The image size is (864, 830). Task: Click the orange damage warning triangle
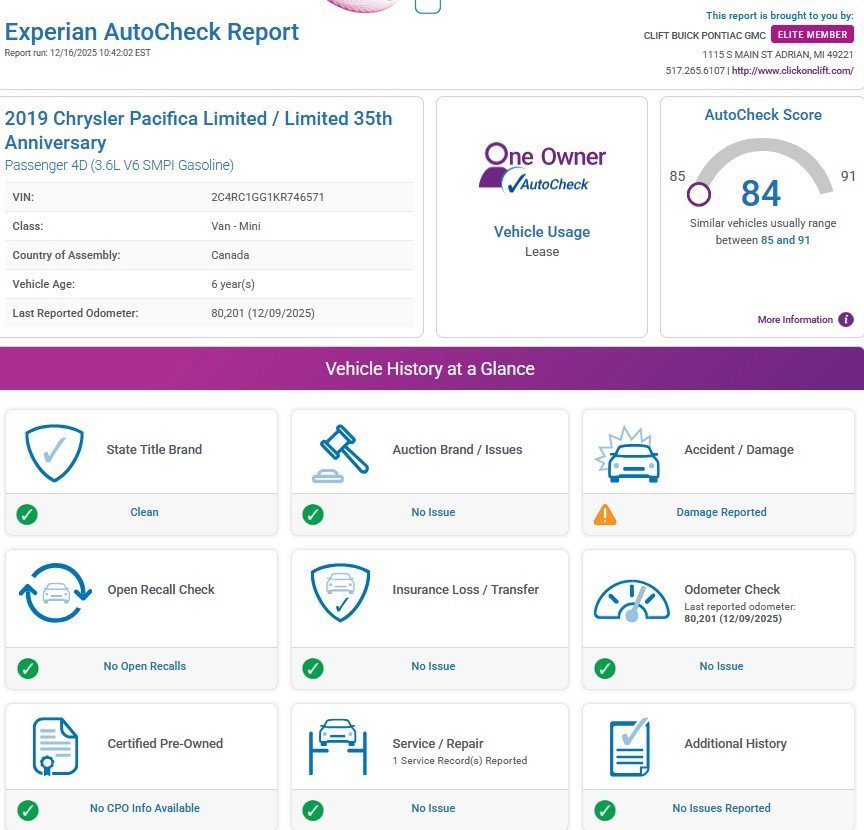pos(605,514)
